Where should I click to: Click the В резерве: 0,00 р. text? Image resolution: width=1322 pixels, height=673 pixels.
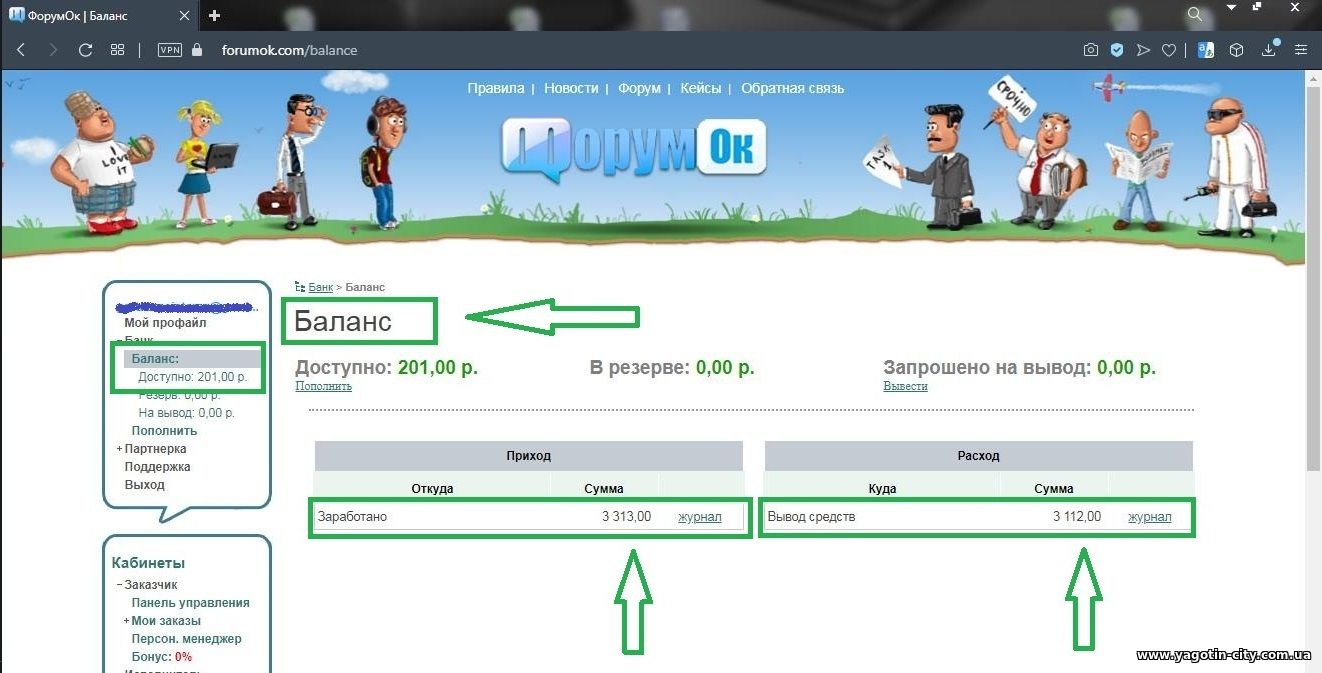672,367
